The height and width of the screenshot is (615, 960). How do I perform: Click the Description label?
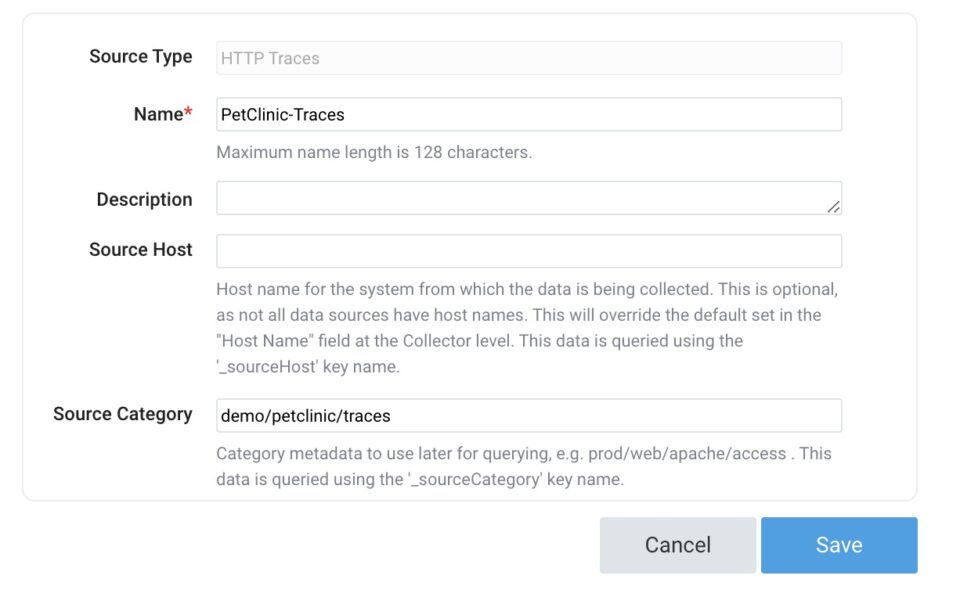point(144,200)
